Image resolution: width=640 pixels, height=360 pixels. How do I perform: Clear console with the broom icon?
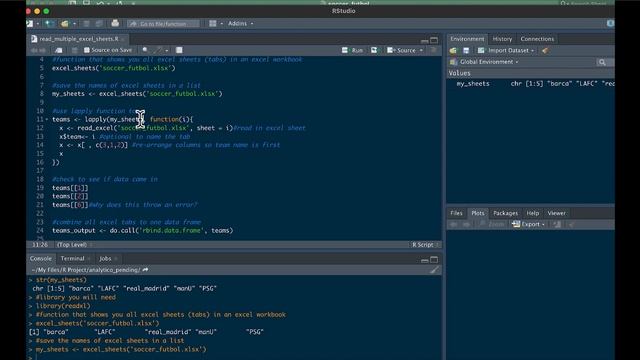(x=434, y=270)
